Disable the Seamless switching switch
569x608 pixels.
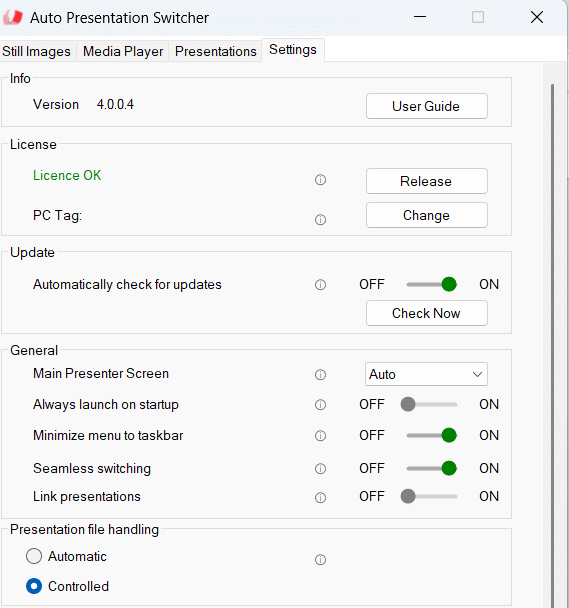(431, 468)
